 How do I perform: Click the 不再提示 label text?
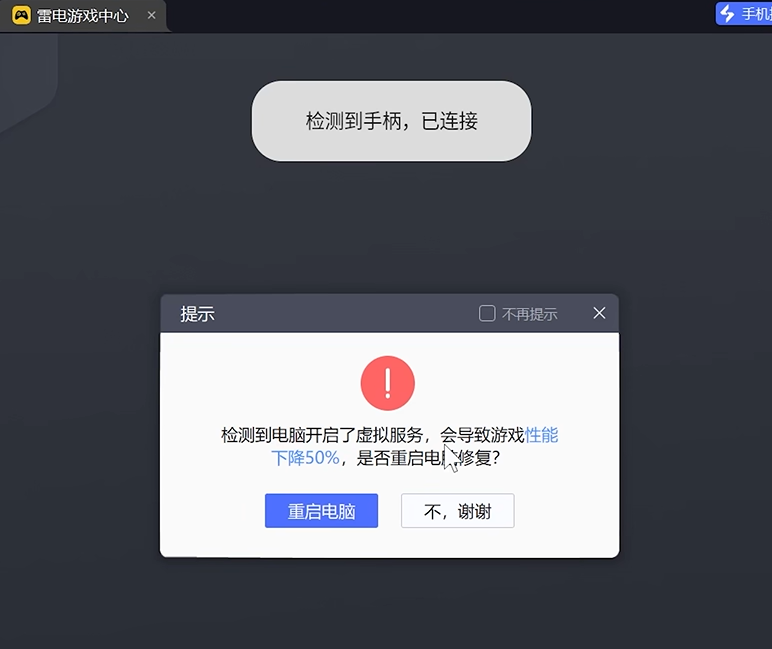pyautogui.click(x=530, y=314)
